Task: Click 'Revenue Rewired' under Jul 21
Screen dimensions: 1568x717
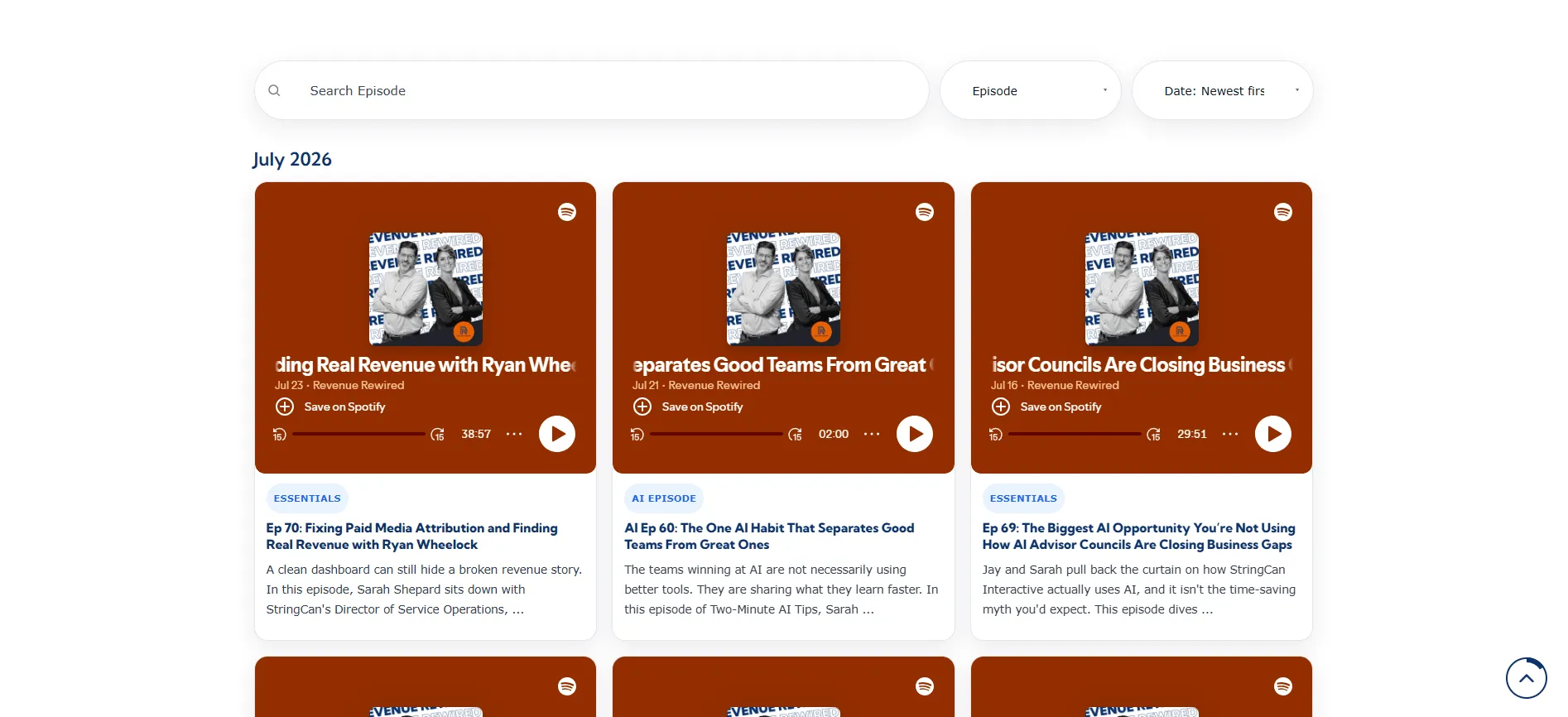Action: (x=714, y=385)
